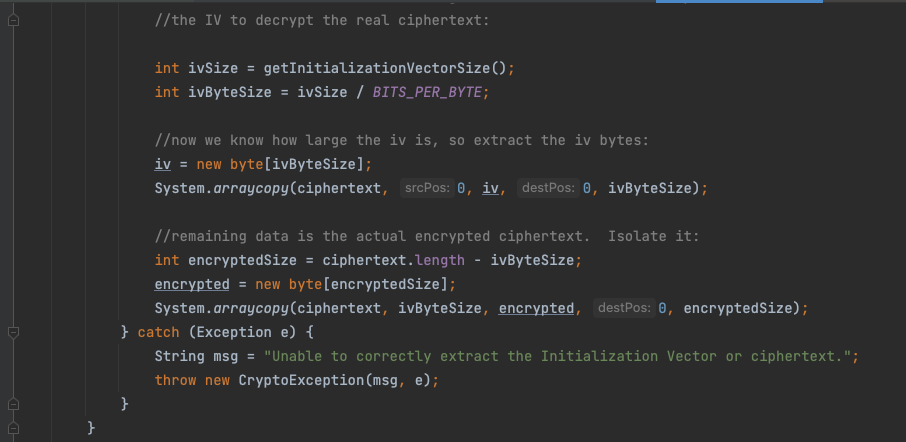The image size is (906, 442).
Task: Click the throw keyword
Action: 175,380
